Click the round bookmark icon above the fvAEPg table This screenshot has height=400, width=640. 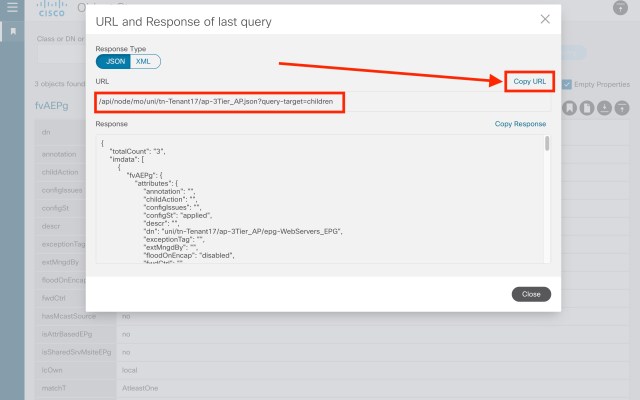[569, 107]
